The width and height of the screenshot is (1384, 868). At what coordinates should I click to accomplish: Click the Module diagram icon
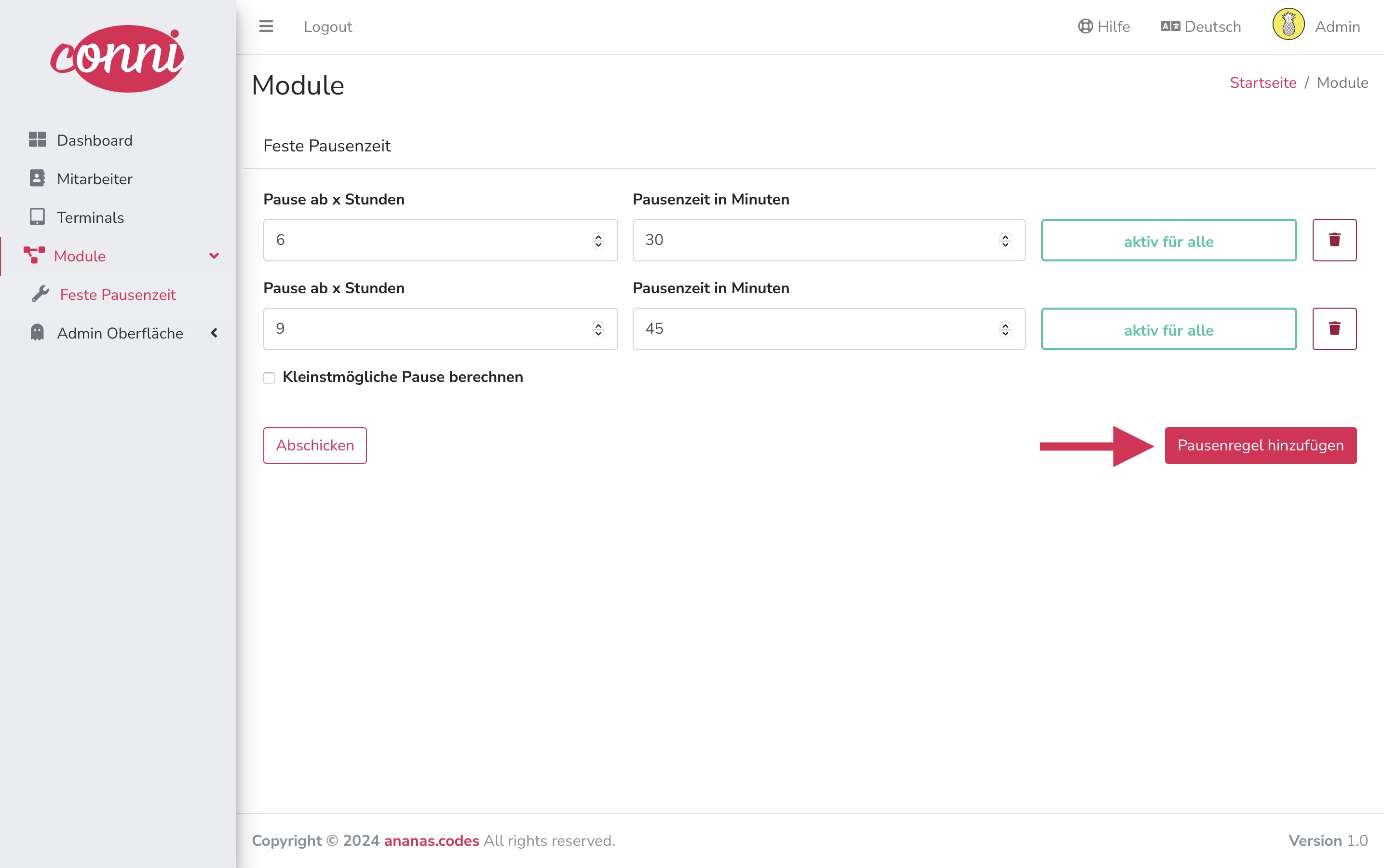pos(34,256)
